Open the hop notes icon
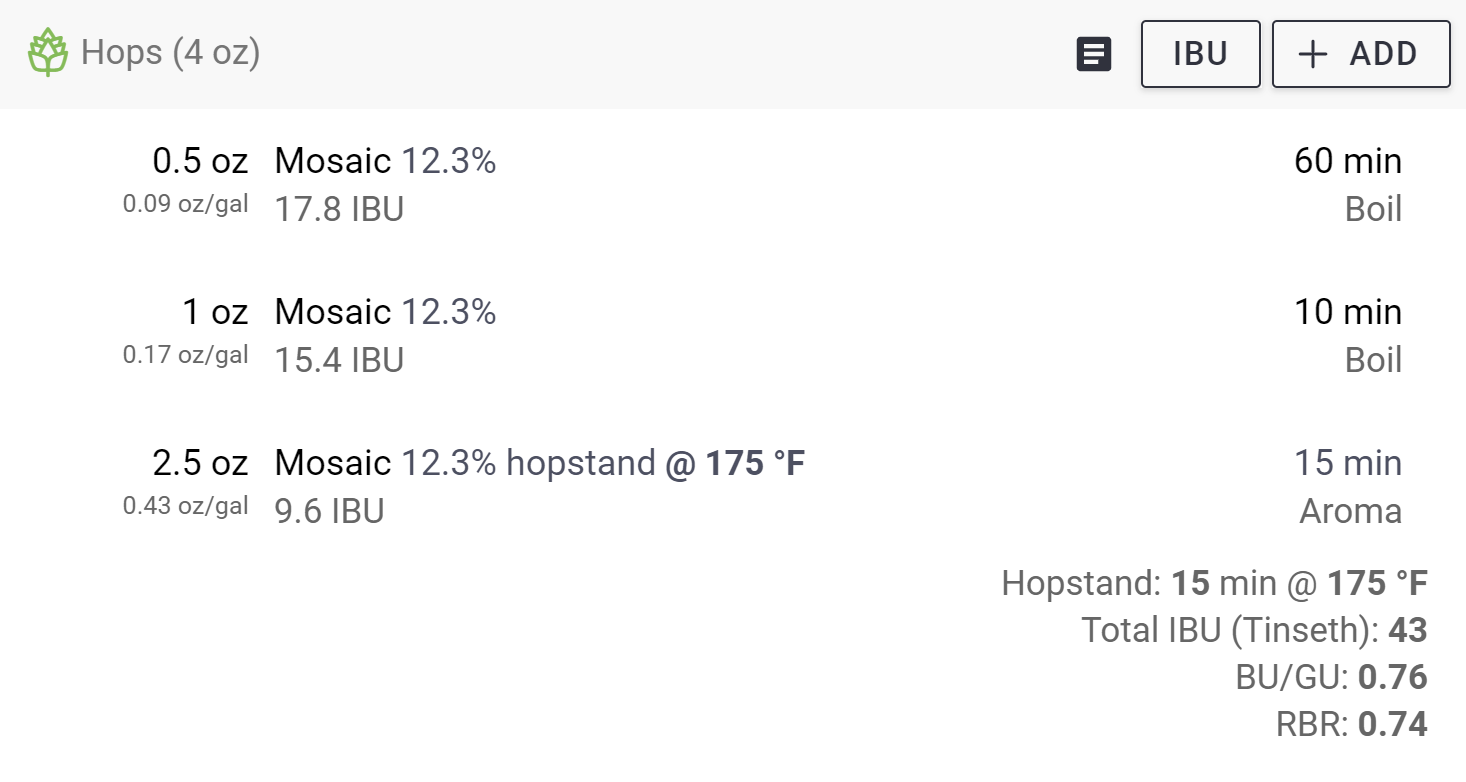 click(1094, 54)
